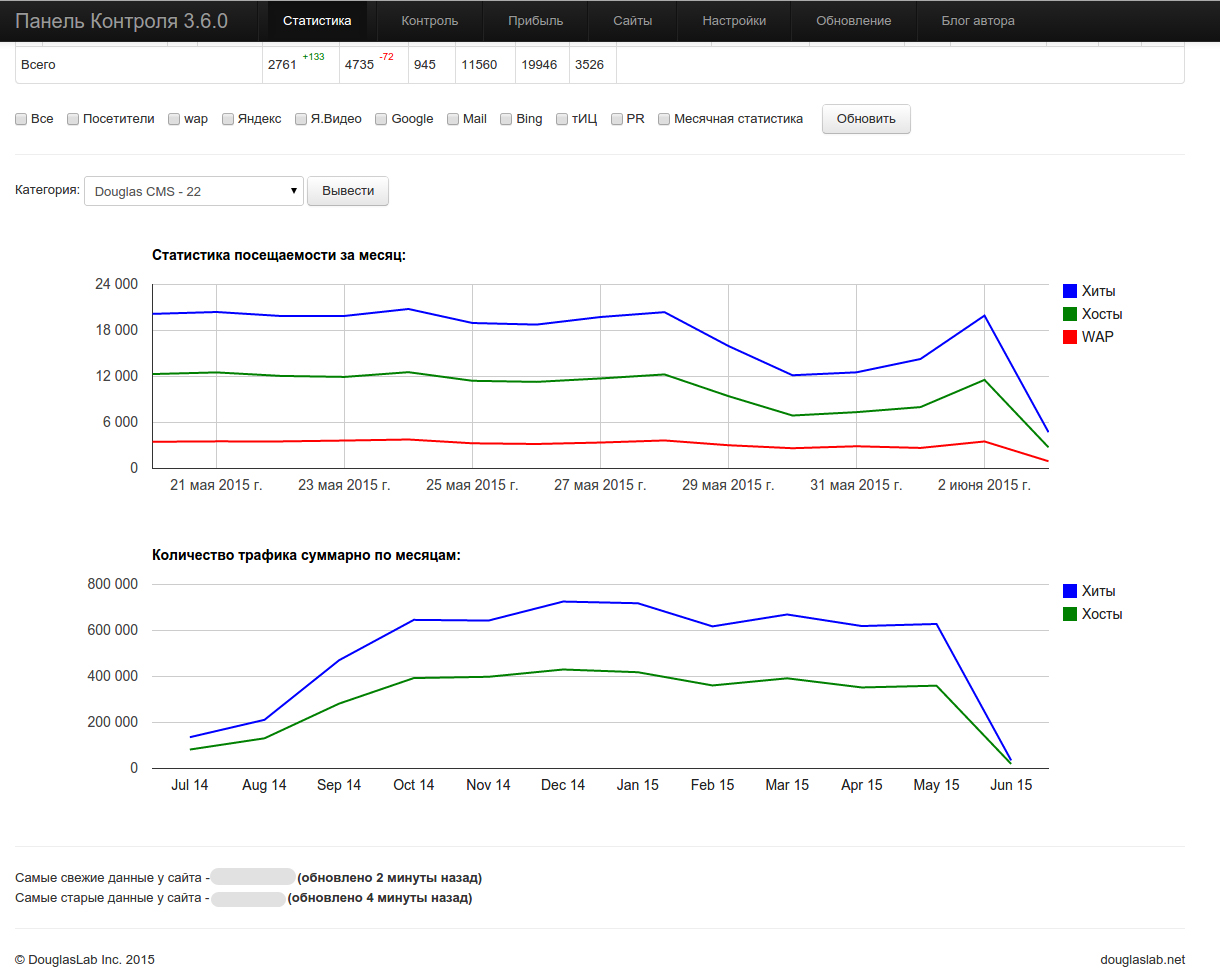This screenshot has height=970, width=1220.
Task: Tick the Посетители checkbox
Action: (73, 119)
